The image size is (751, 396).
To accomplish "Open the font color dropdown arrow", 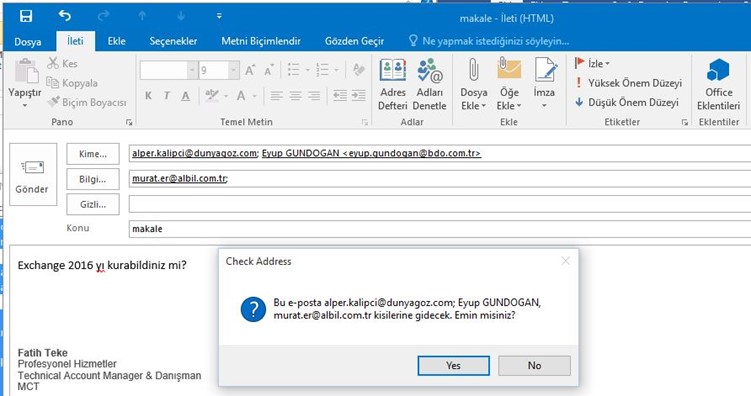I will [255, 96].
